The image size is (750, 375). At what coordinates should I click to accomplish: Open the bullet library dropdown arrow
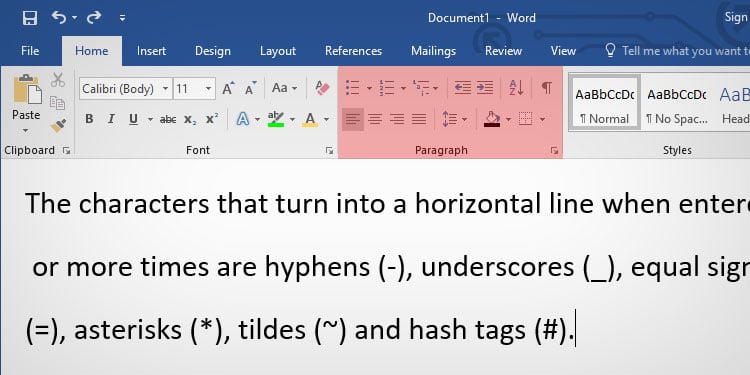369,88
